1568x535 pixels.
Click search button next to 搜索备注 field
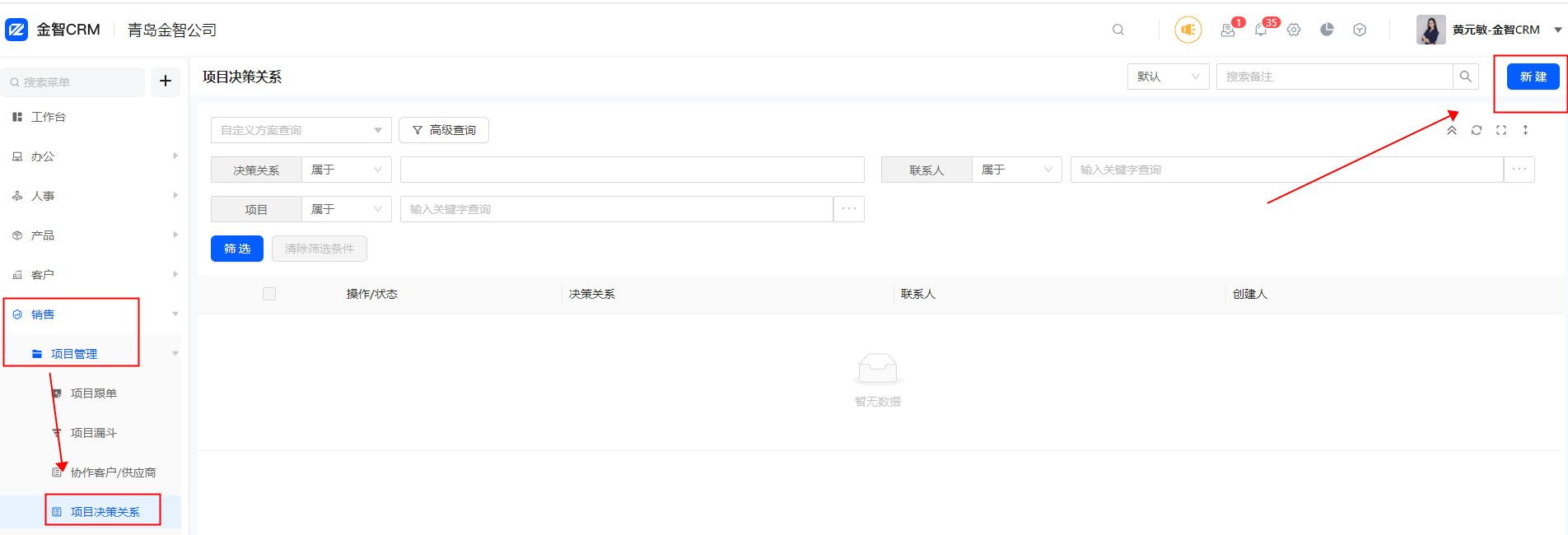click(x=1466, y=77)
